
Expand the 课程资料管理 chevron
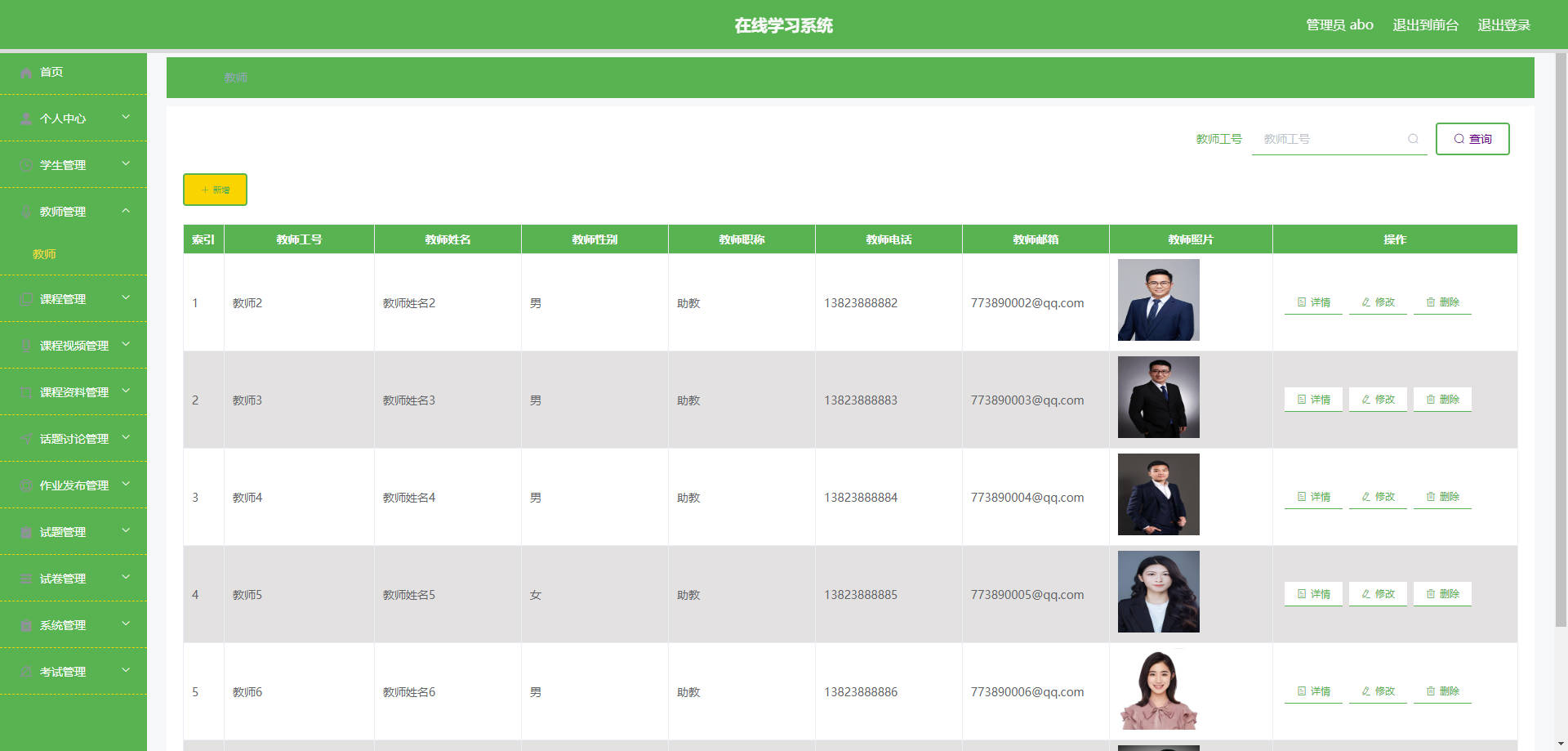tap(126, 391)
